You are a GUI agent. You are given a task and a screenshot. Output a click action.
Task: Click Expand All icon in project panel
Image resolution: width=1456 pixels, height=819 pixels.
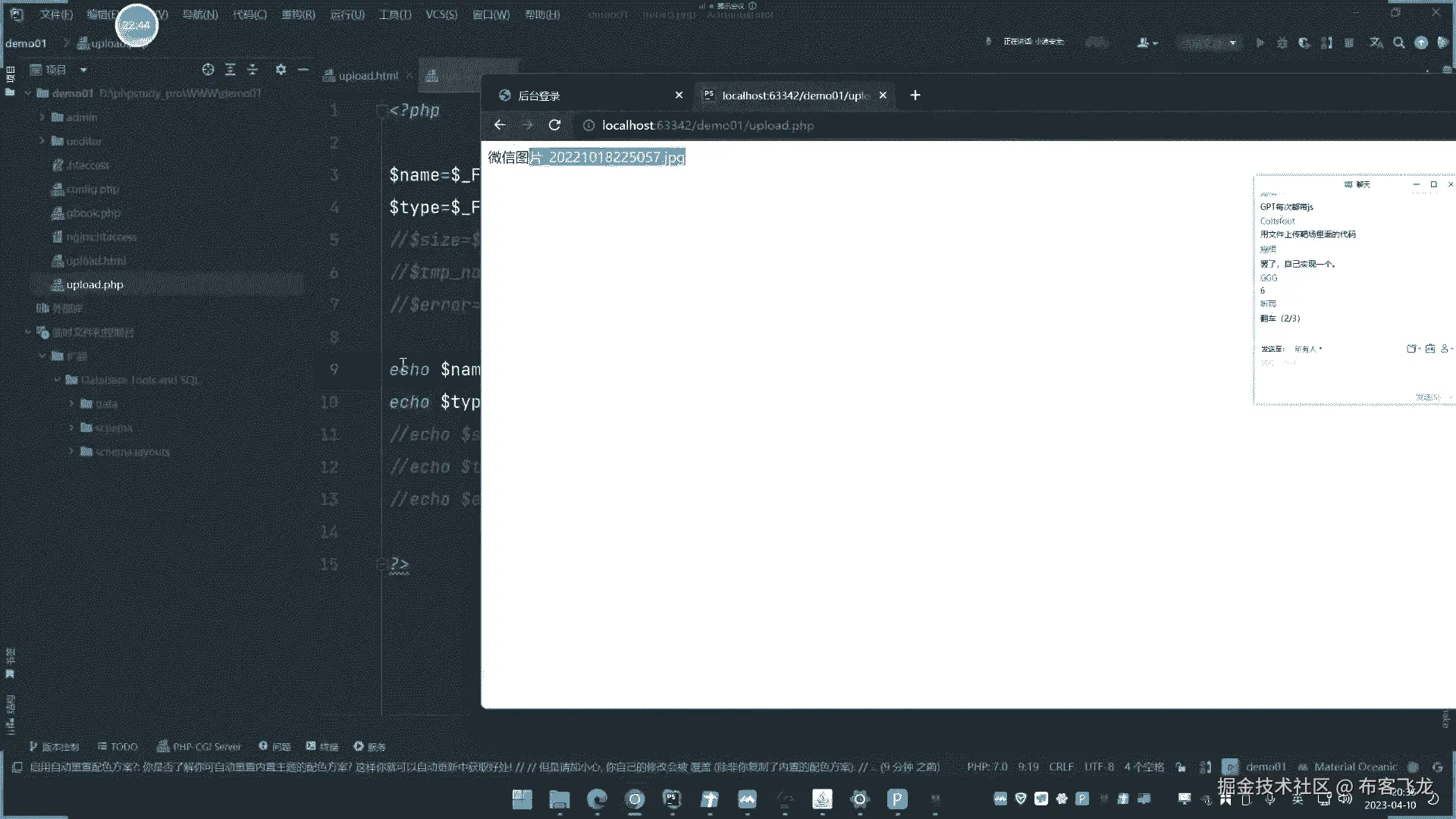(231, 70)
